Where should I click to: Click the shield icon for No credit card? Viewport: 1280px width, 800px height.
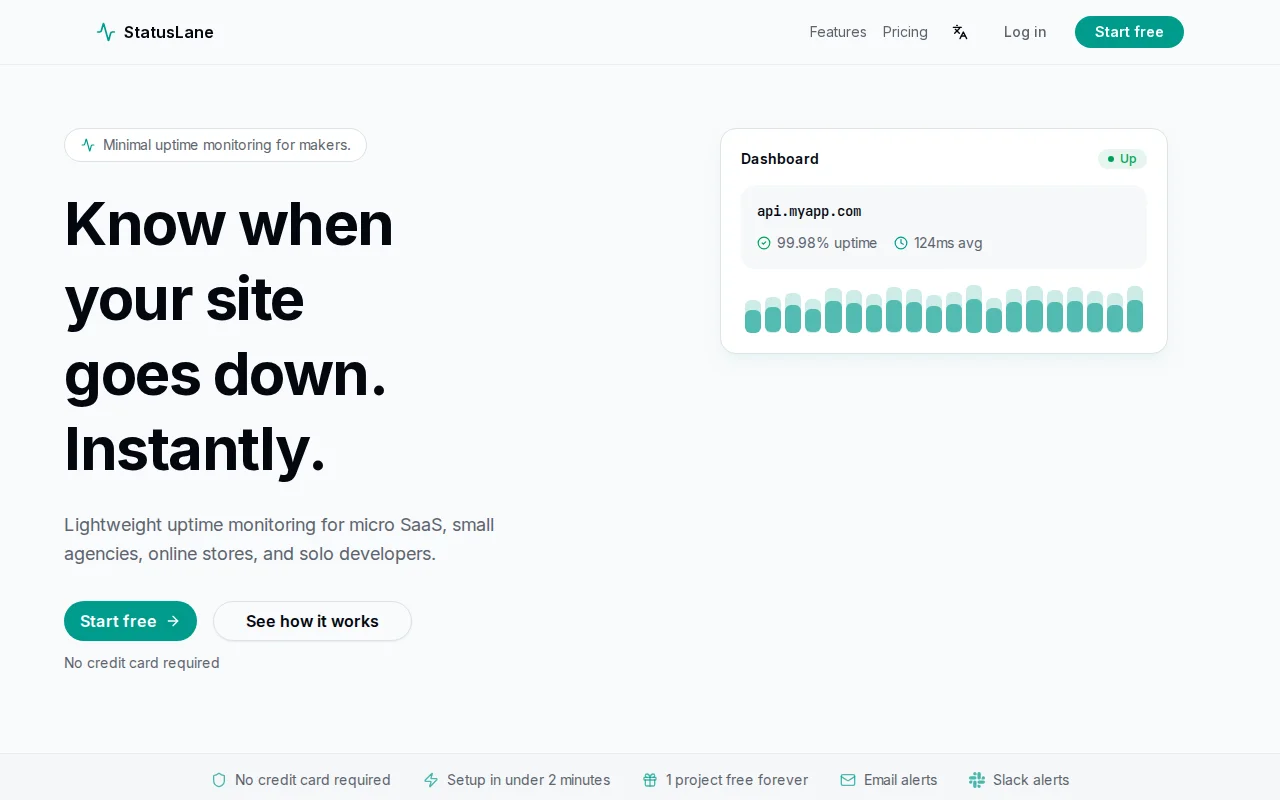pyautogui.click(x=219, y=780)
